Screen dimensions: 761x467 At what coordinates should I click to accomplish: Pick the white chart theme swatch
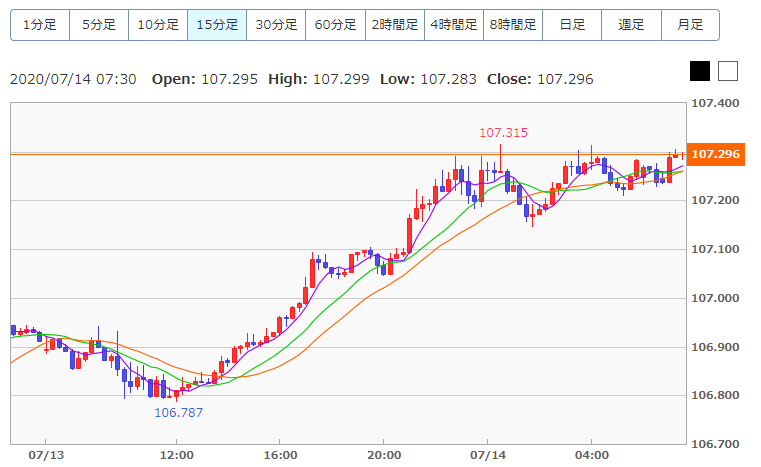(728, 71)
